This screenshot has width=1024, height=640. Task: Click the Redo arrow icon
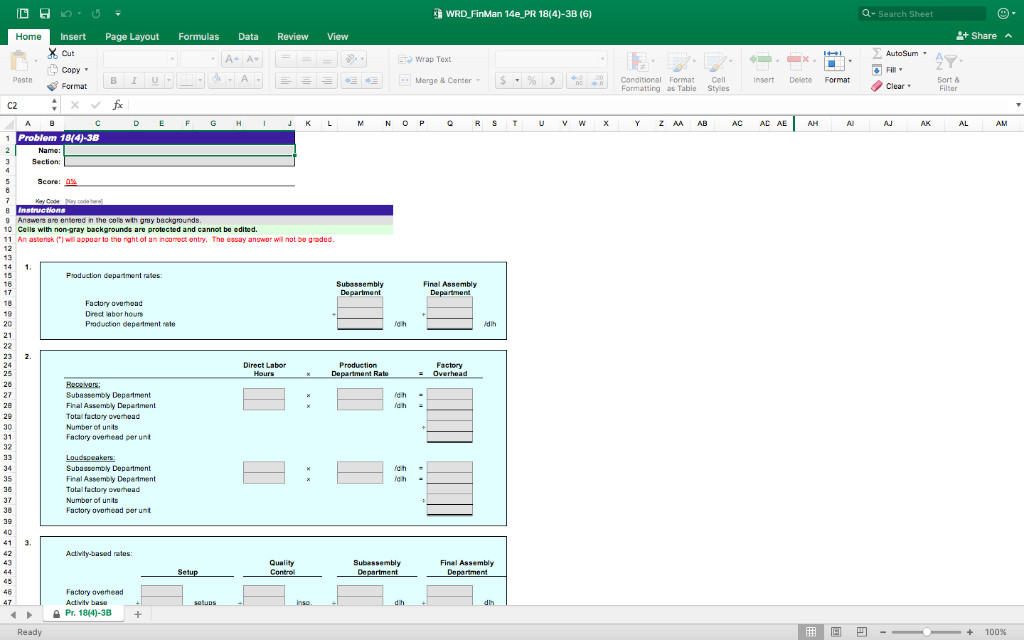click(x=96, y=13)
